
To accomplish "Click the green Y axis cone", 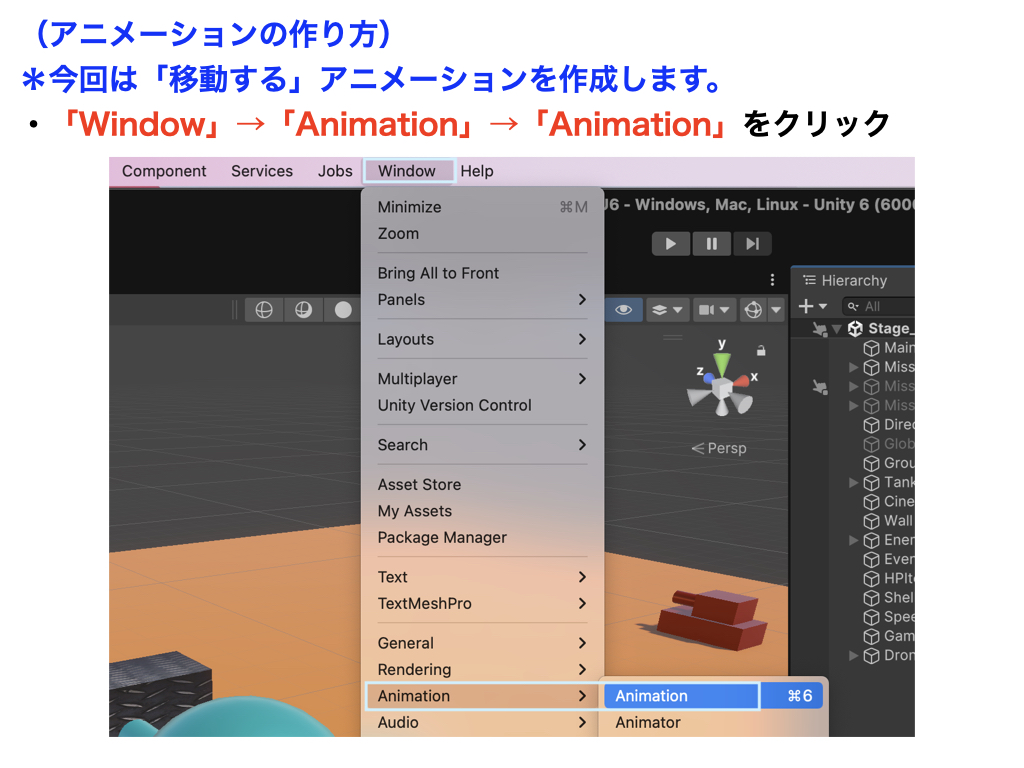I will [x=722, y=361].
